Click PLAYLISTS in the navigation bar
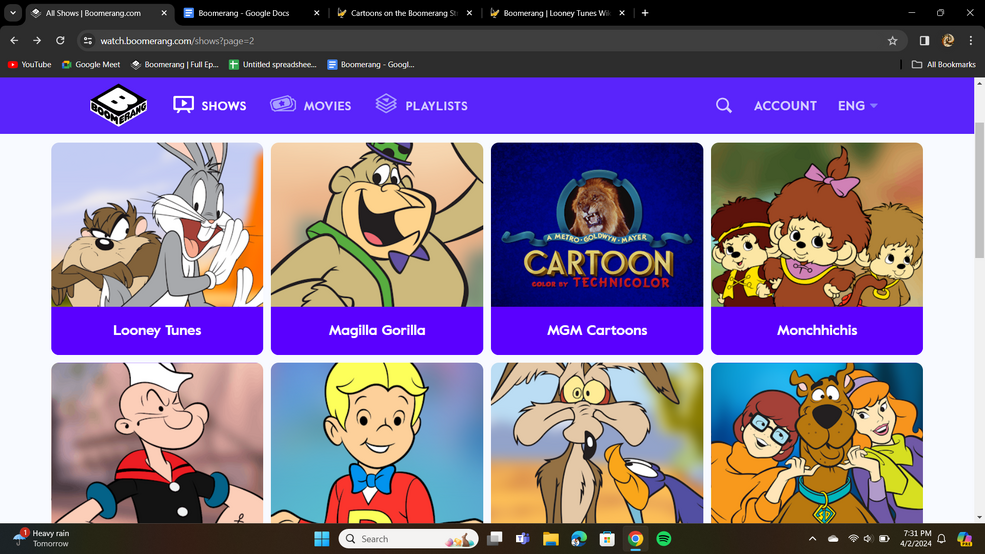This screenshot has height=554, width=985. coord(436,106)
